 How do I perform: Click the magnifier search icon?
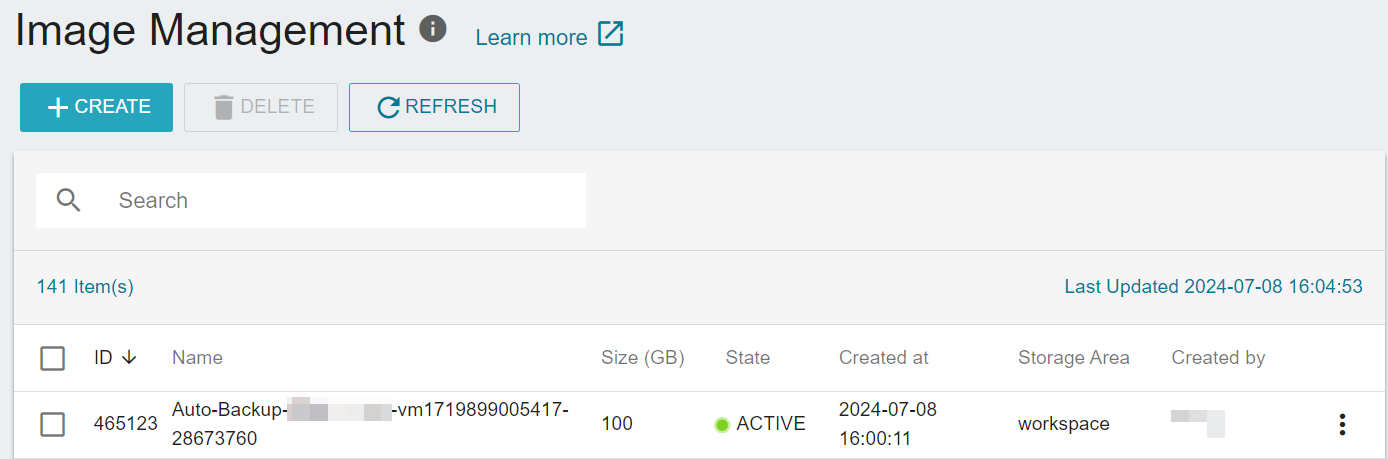[69, 200]
